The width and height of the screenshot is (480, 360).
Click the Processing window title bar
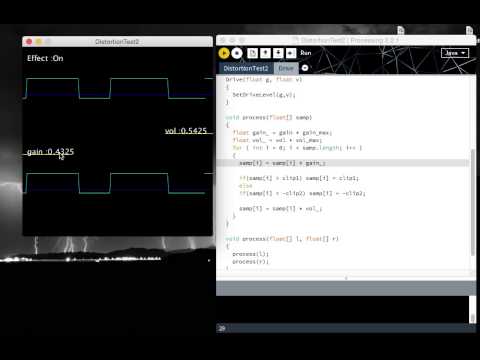coord(346,40)
